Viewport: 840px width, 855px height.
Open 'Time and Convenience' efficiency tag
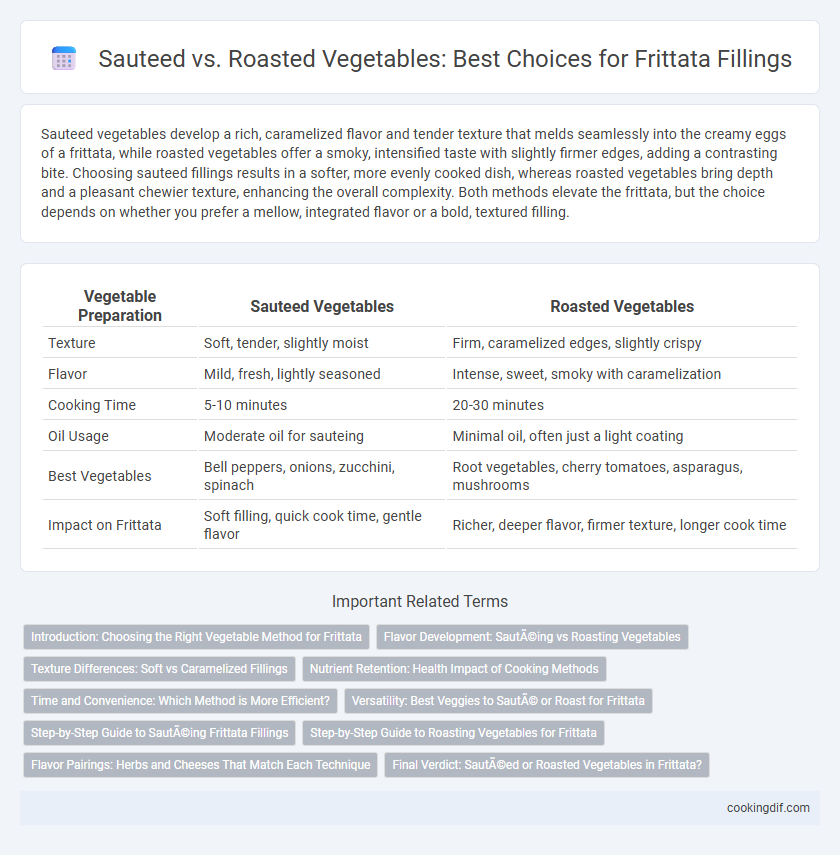point(181,701)
